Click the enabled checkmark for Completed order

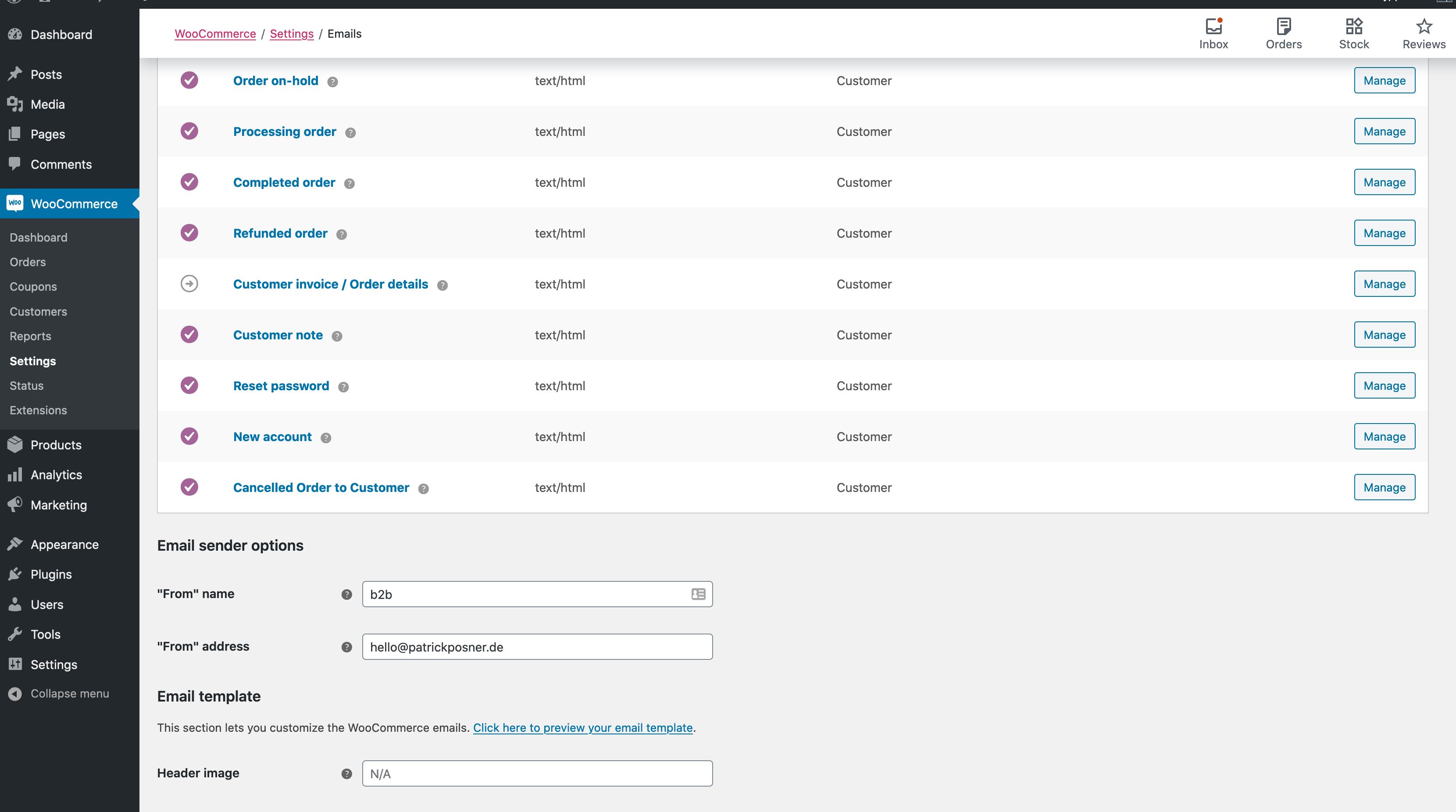[189, 182]
